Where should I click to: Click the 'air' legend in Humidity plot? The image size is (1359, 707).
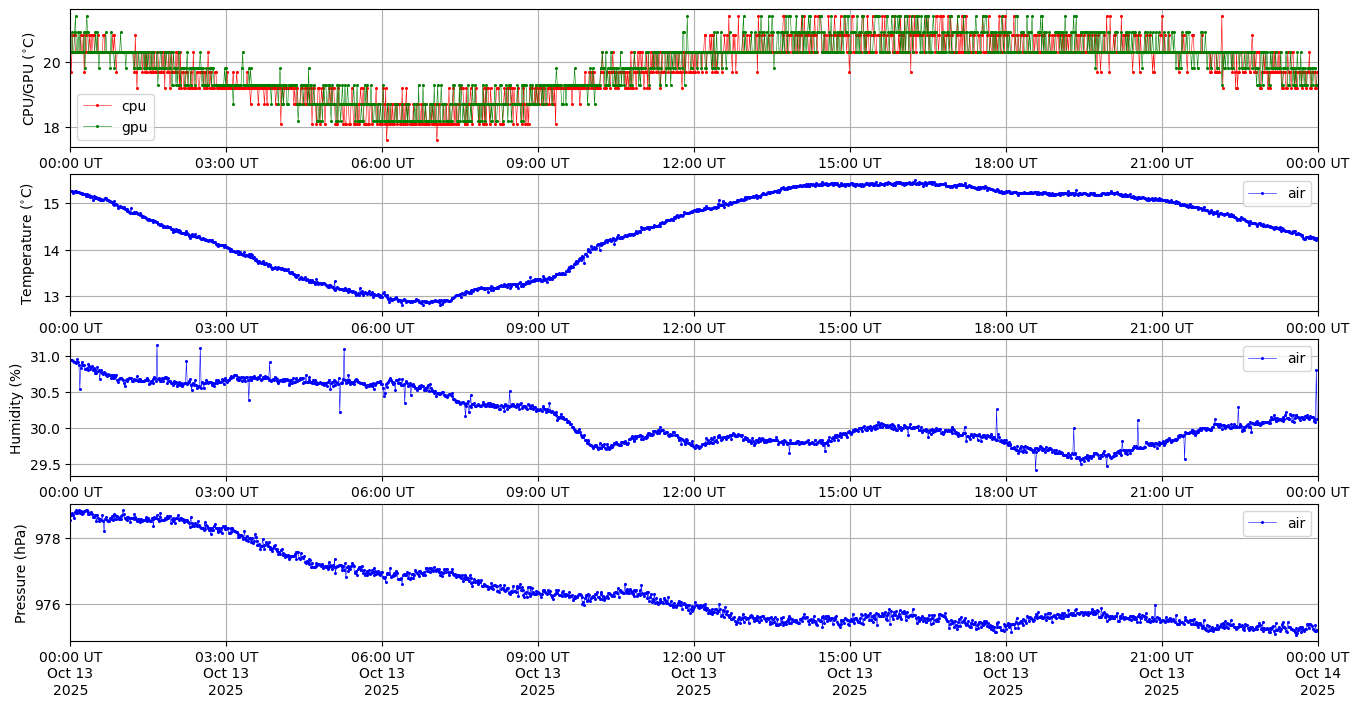1276,358
